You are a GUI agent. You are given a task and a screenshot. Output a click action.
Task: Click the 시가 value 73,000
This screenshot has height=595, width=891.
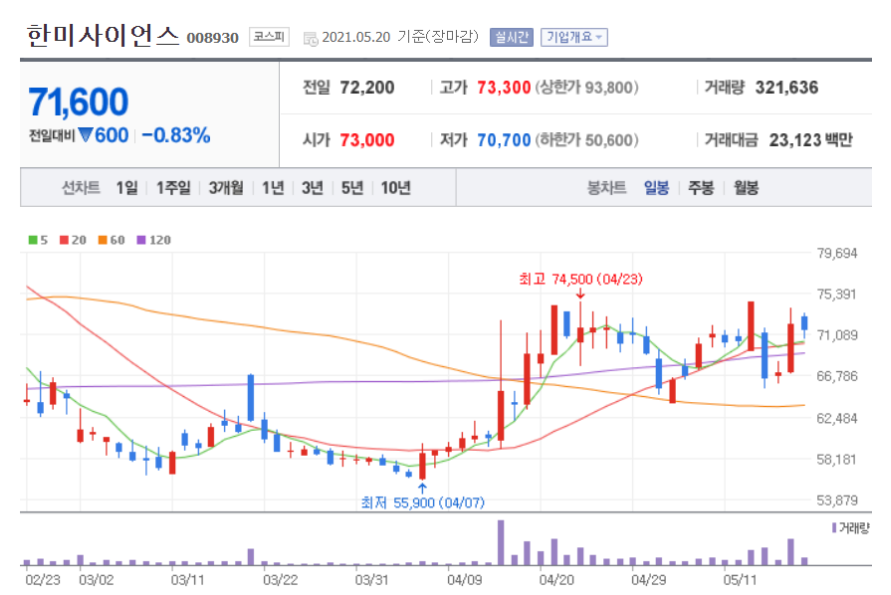[367, 140]
